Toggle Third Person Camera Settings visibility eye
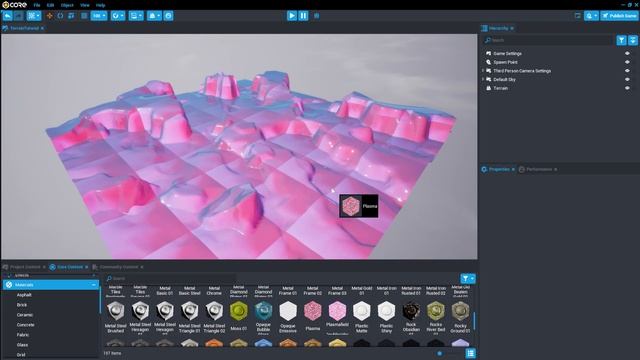Viewport: 640px width, 360px height. point(627,71)
